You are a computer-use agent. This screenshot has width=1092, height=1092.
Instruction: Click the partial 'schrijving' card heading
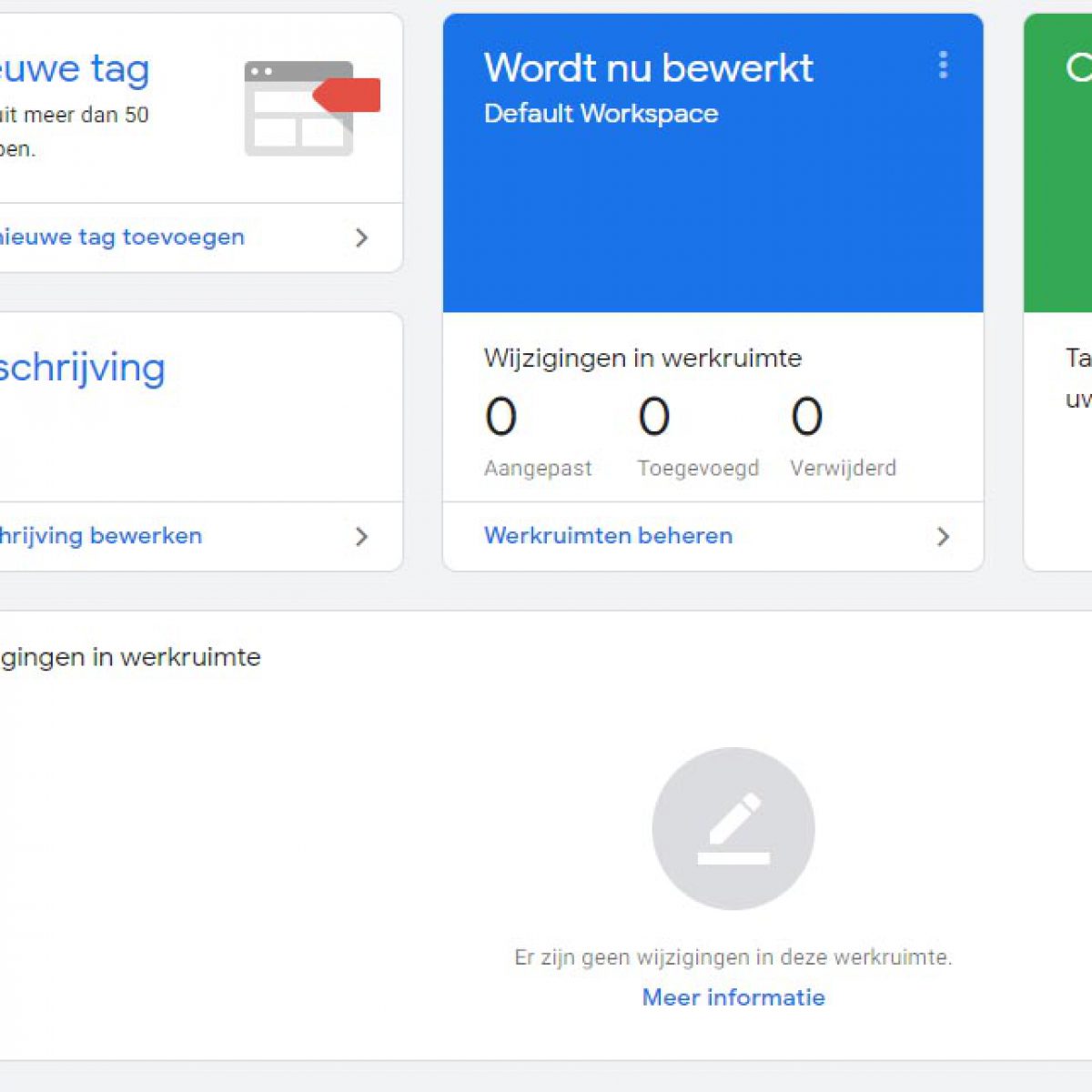(82, 369)
